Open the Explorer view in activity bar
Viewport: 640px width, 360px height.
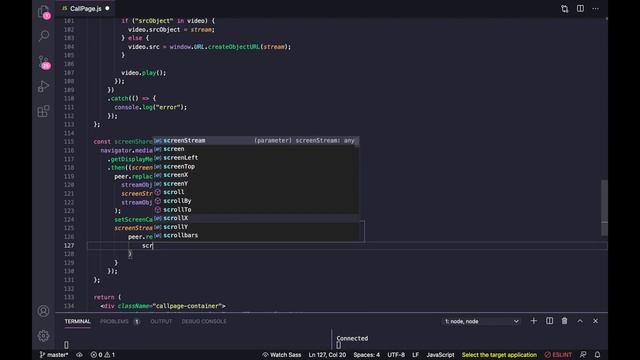point(44,12)
